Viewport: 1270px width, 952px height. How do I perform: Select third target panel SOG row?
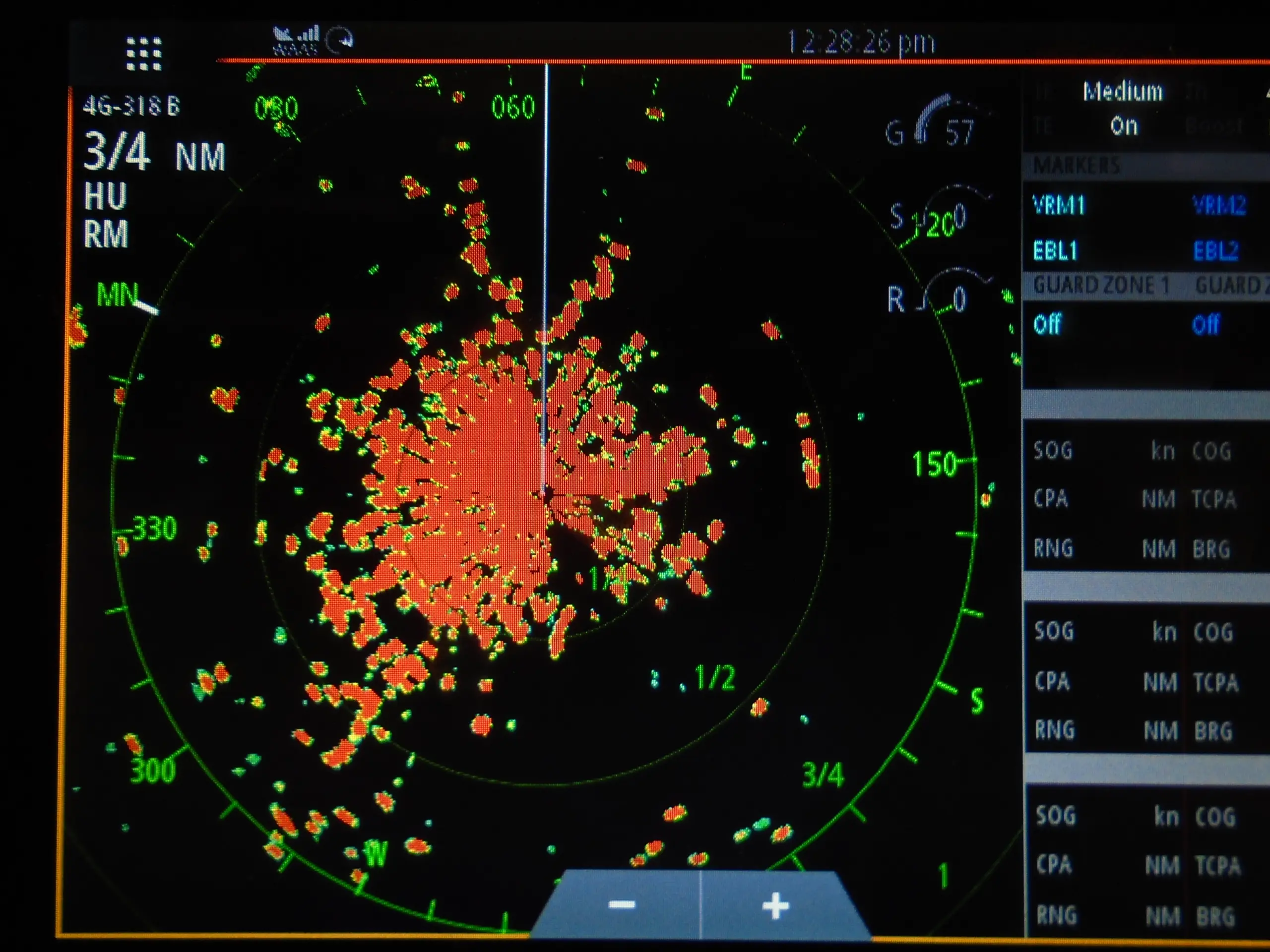coord(1106,816)
